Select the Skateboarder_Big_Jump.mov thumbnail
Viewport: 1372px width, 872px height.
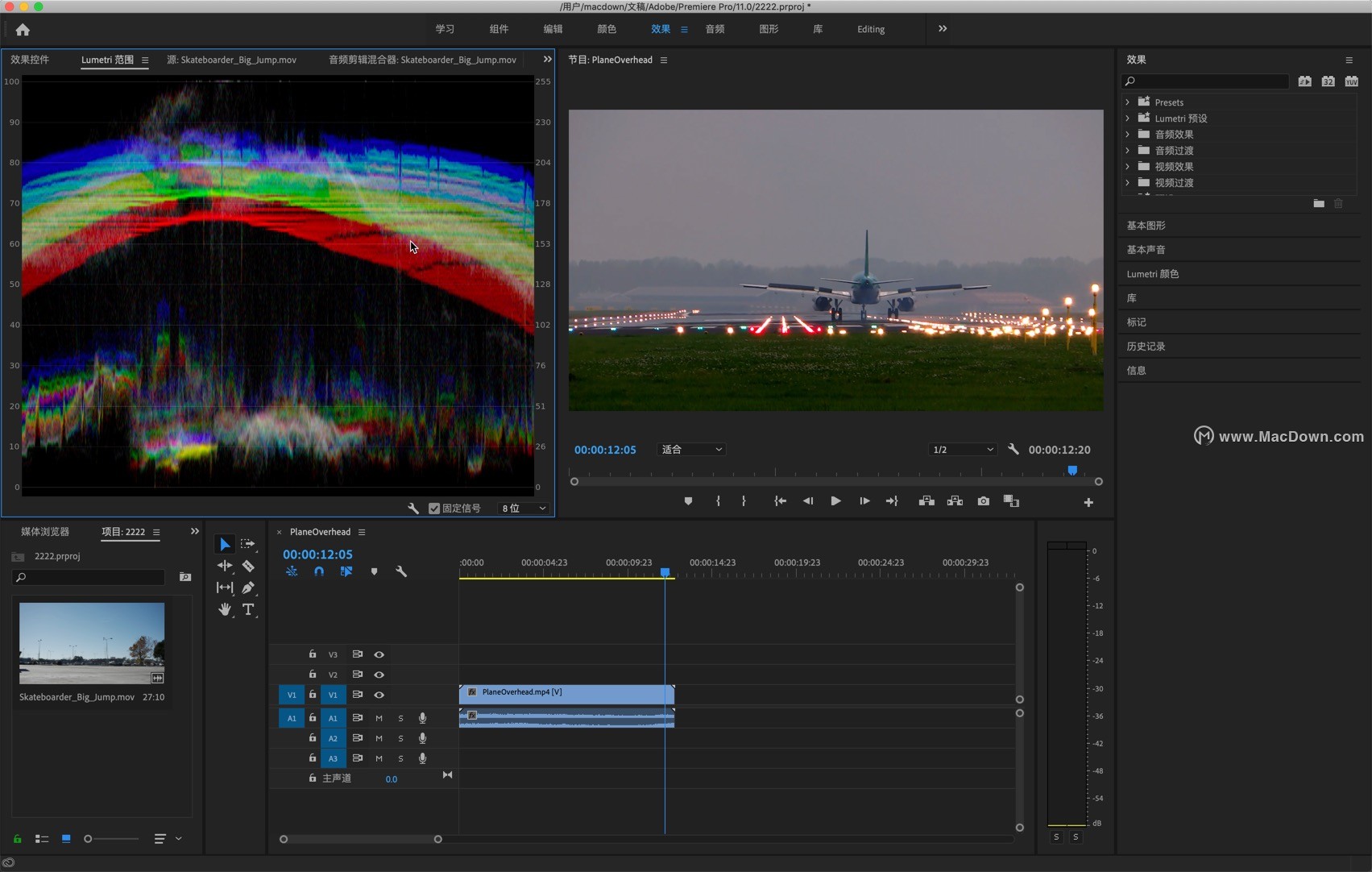[x=92, y=643]
